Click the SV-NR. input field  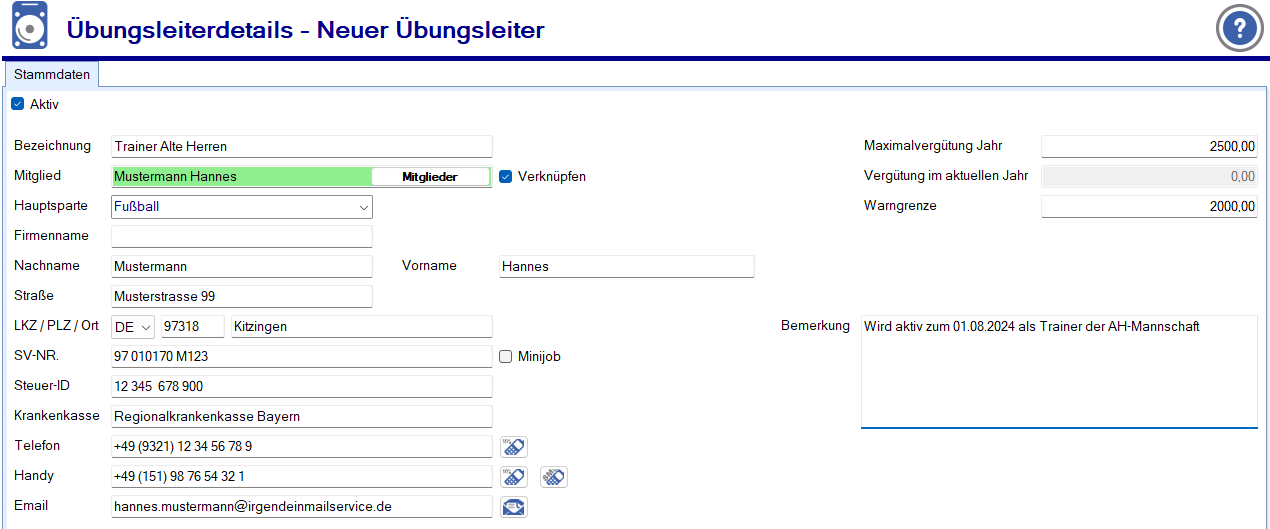(302, 357)
